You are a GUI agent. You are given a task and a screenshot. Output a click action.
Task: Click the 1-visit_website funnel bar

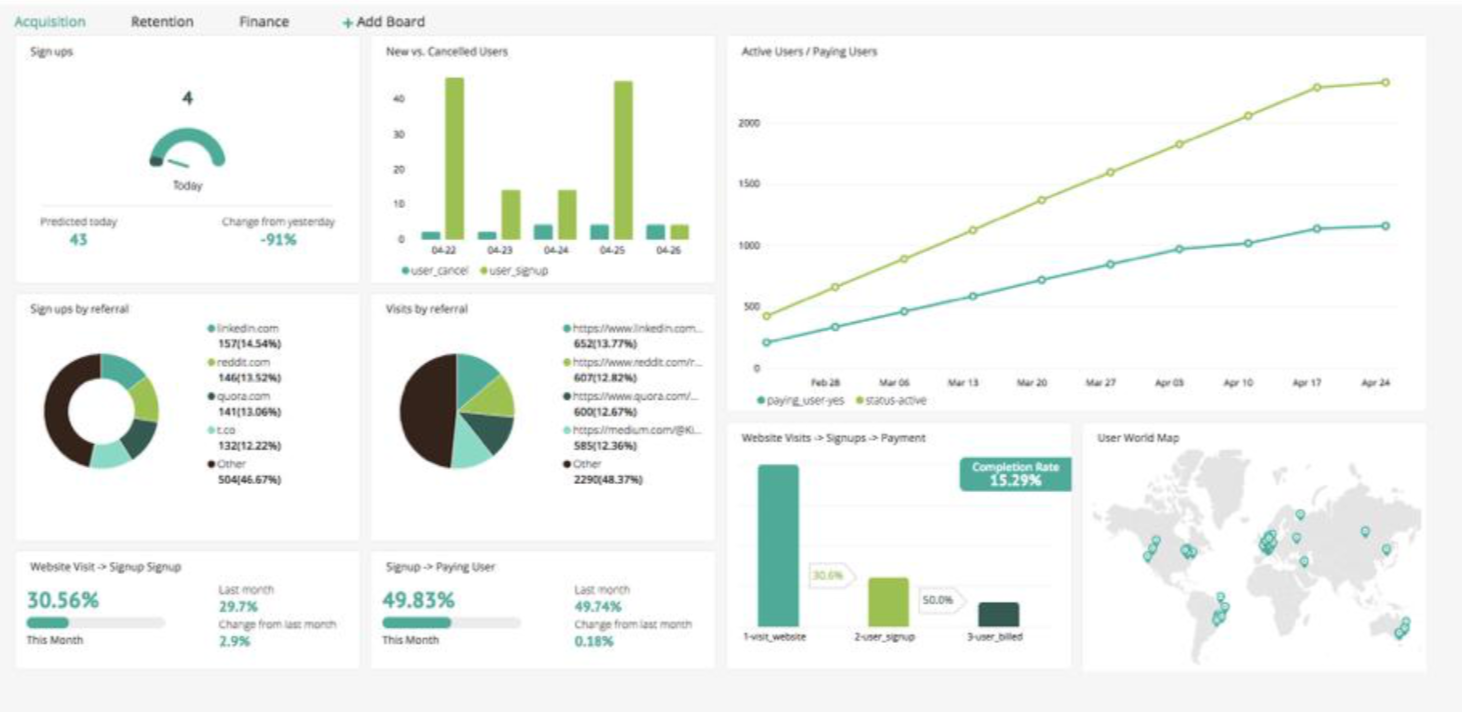click(x=778, y=545)
